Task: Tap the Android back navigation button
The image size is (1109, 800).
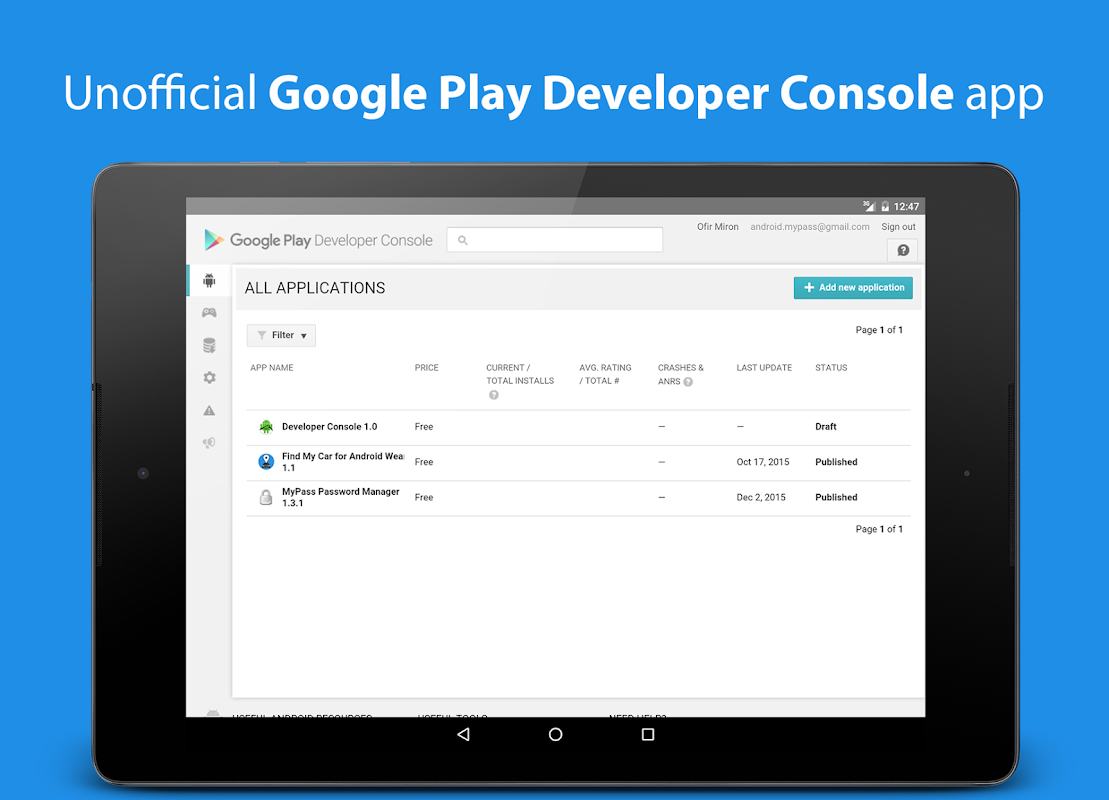Action: (x=463, y=734)
